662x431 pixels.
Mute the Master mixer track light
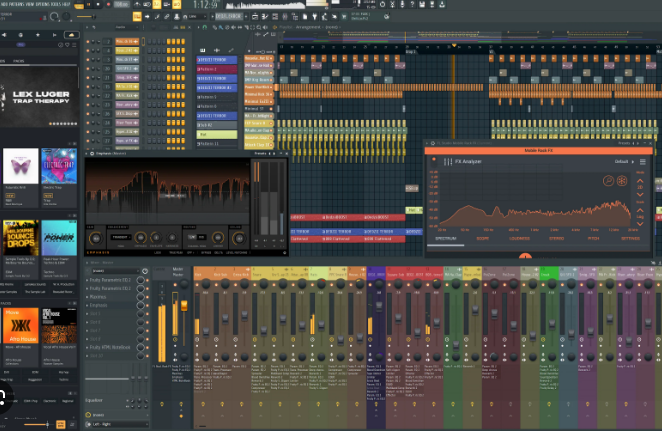click(175, 285)
